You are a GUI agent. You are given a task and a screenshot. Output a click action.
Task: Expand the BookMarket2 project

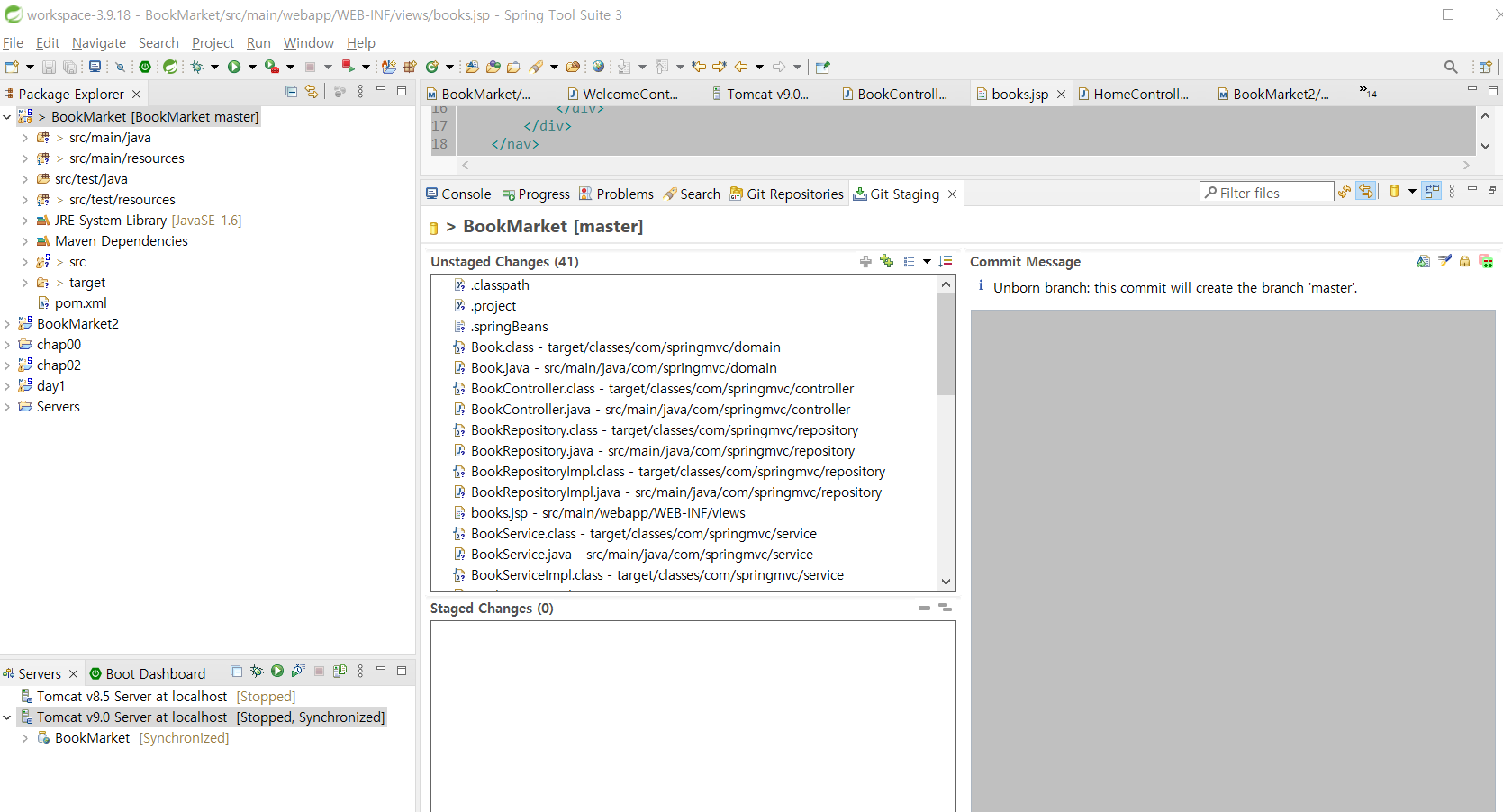pos(7,324)
